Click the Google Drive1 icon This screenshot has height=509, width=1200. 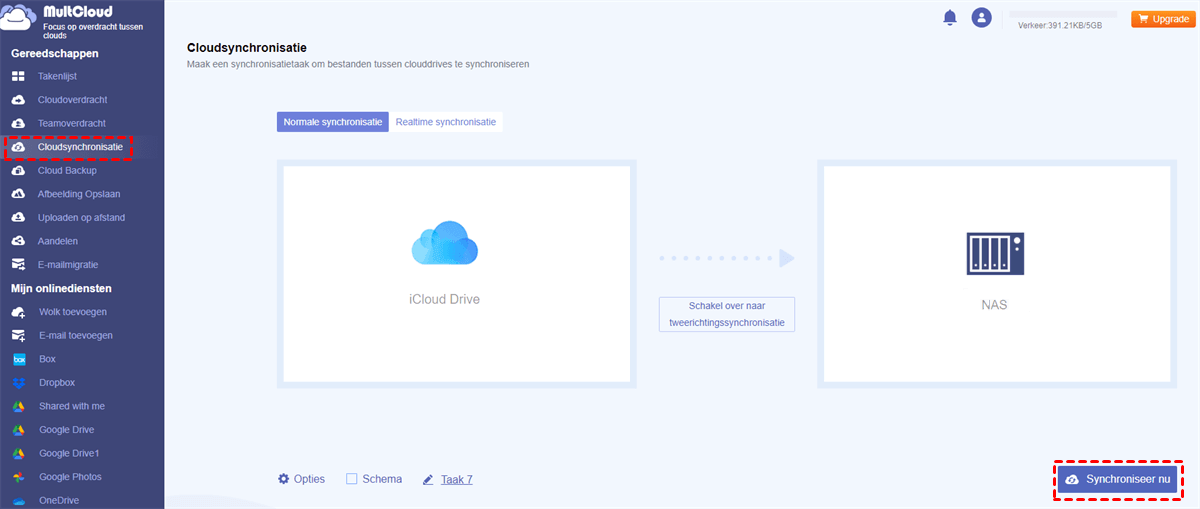click(x=18, y=453)
